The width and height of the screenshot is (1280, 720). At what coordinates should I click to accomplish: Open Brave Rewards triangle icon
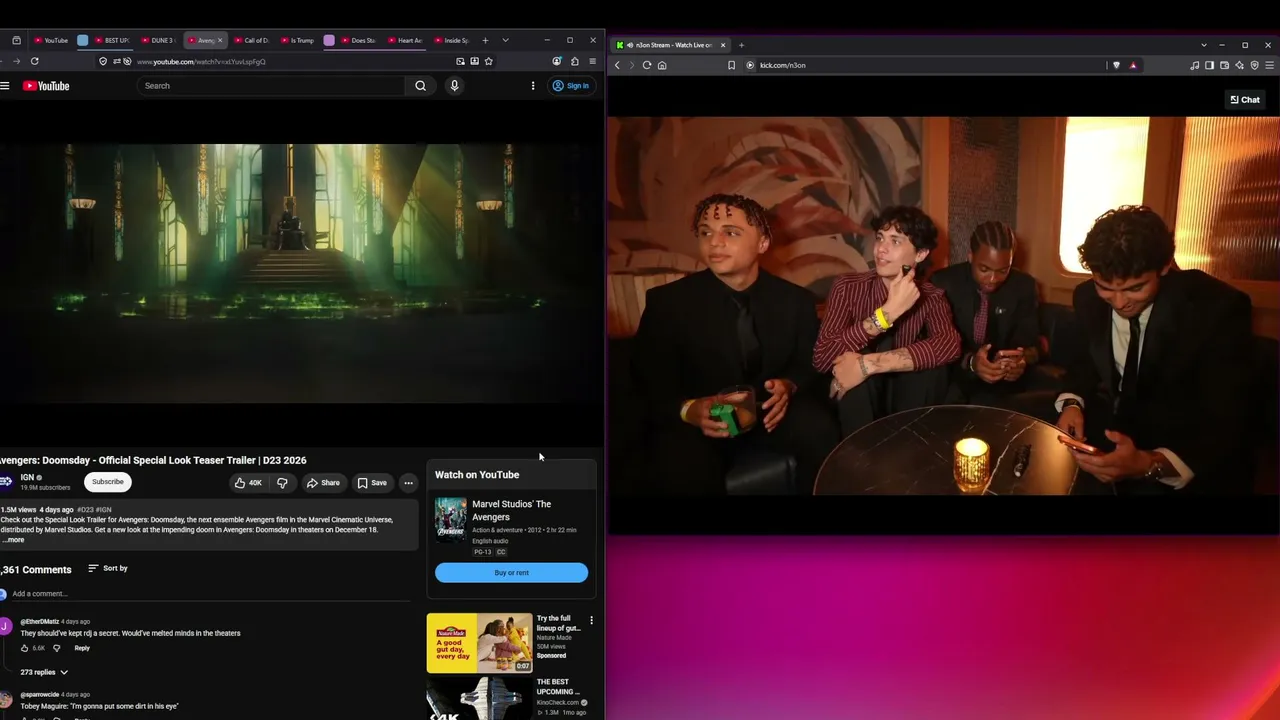coord(1133,65)
